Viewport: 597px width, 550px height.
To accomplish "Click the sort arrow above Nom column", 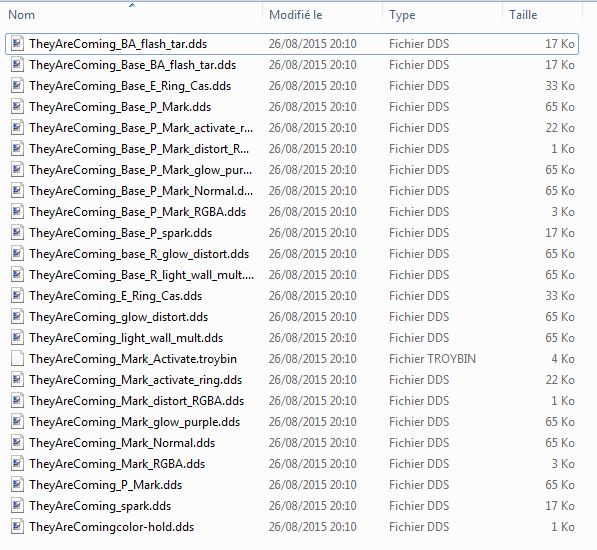I will 132,5.
